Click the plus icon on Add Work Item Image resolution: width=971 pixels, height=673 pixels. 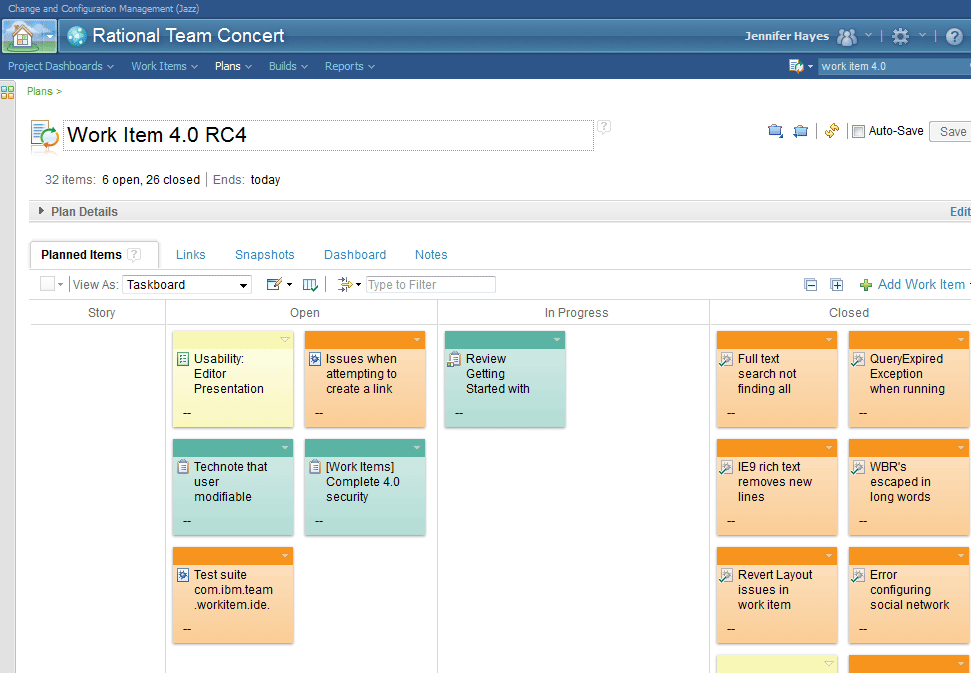[866, 285]
